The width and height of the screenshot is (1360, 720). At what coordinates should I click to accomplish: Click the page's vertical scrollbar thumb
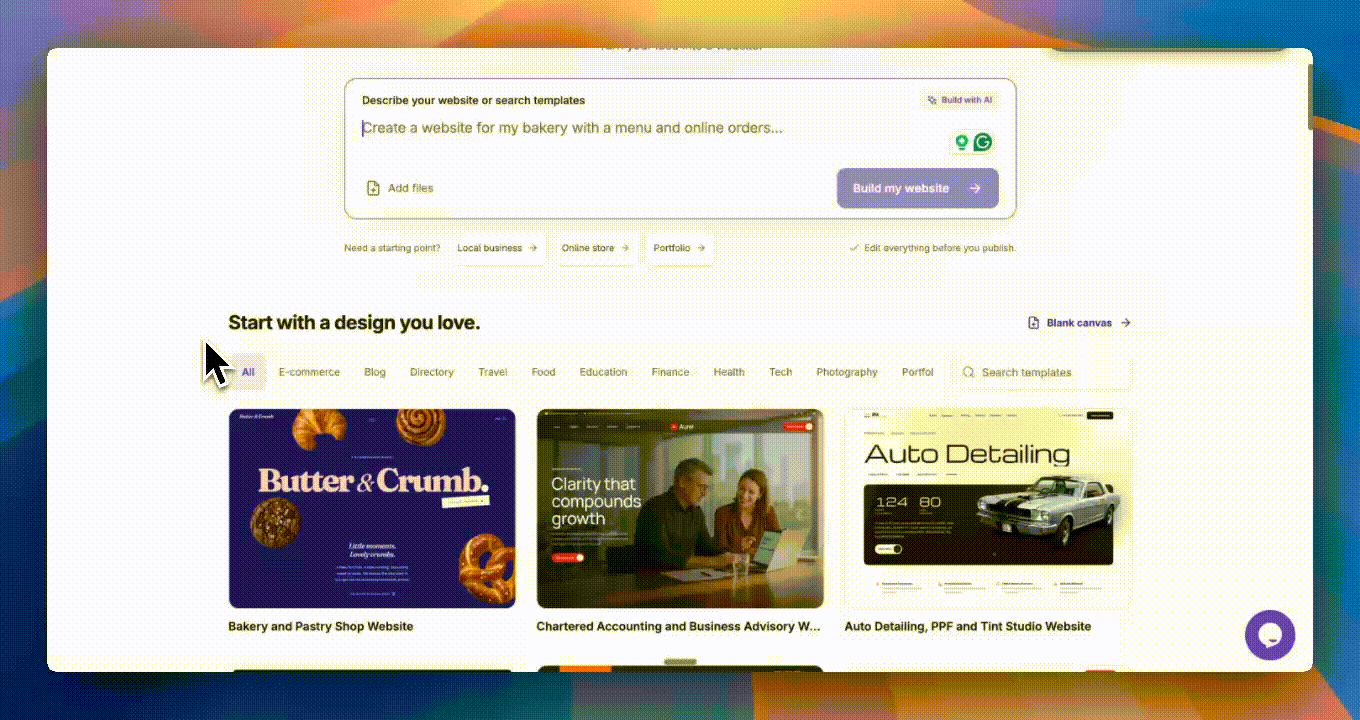1308,95
